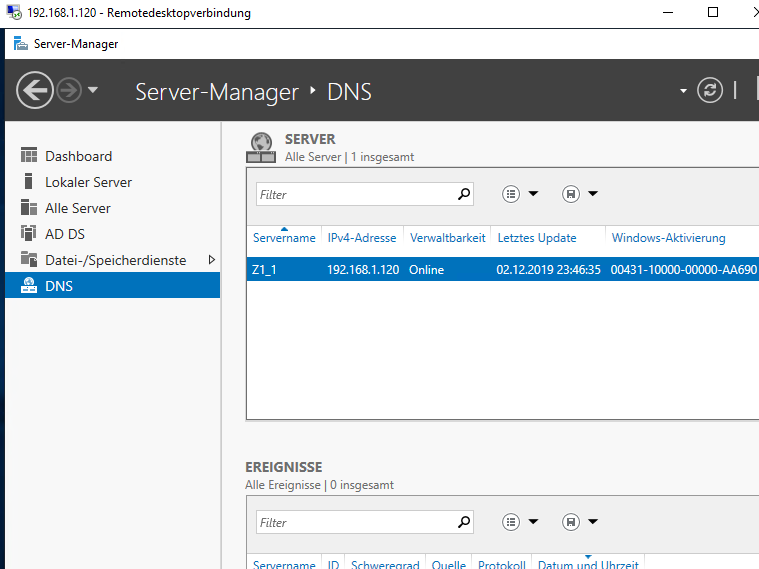Sort by Windows-Aktivierung column header
Screen dimensions: 759x569
point(668,238)
